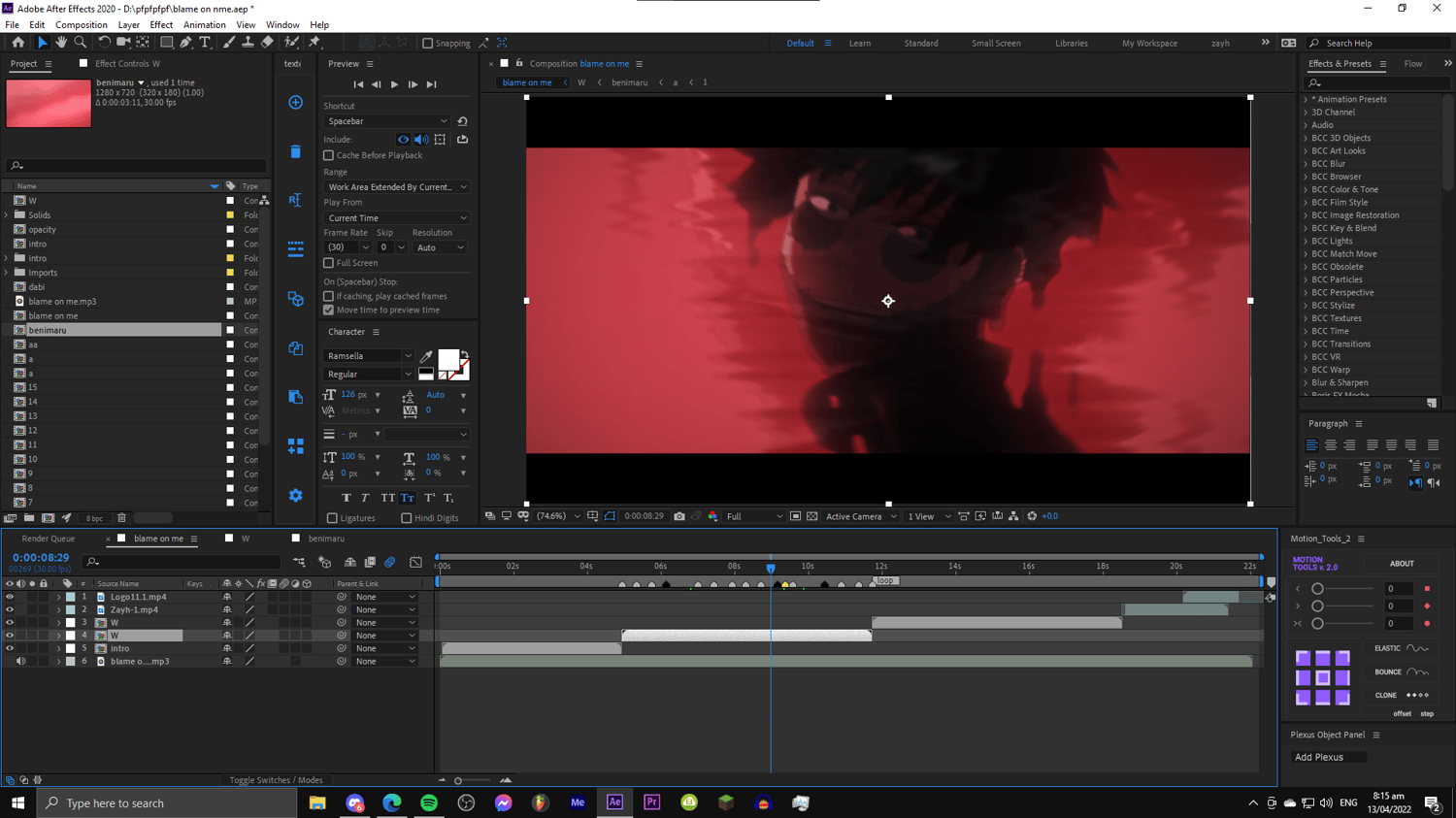Select the Brush tool
The height and width of the screenshot is (818, 1456).
229,43
